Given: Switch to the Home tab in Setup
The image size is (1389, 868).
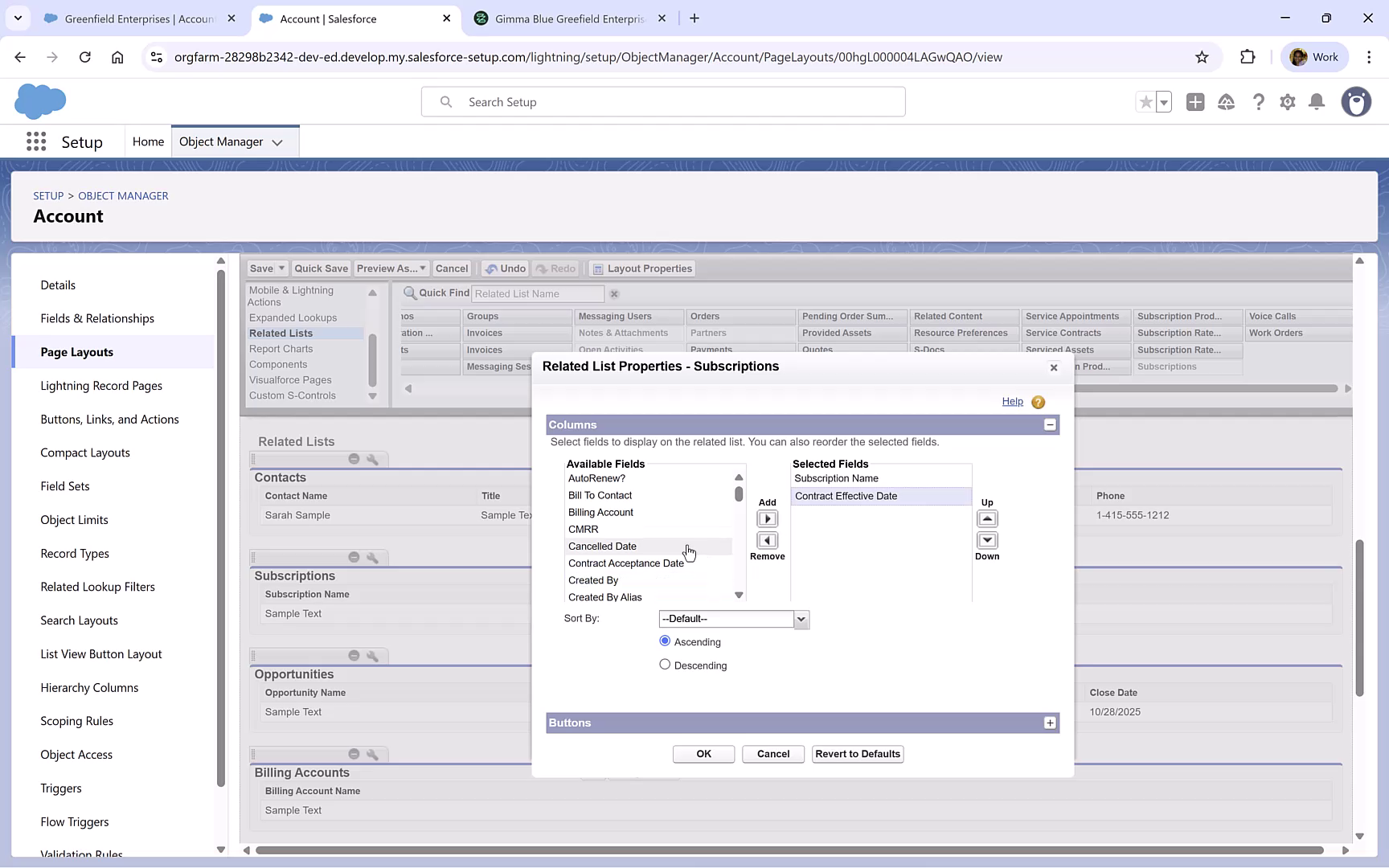Looking at the screenshot, I should pos(148,141).
